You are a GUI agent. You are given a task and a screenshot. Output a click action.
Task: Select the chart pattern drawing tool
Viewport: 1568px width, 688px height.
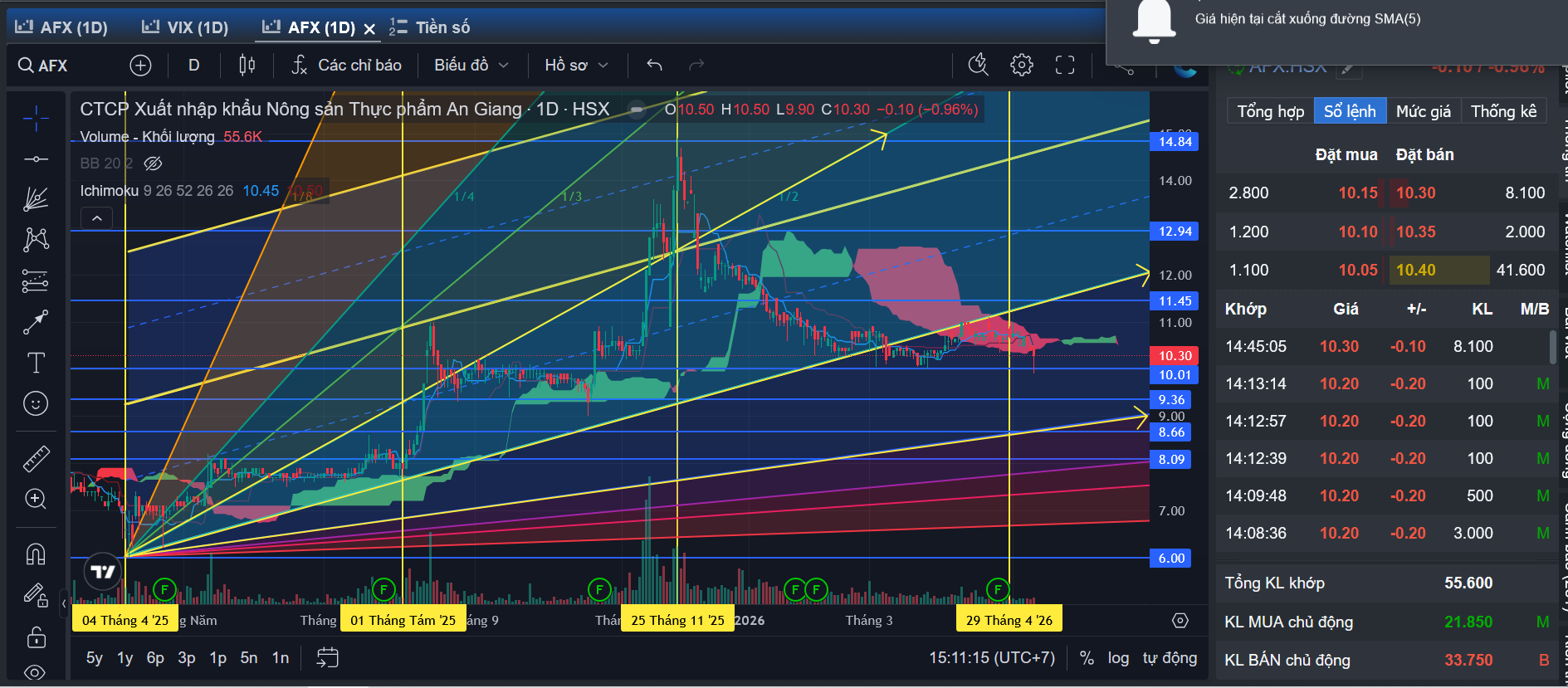pyautogui.click(x=36, y=240)
